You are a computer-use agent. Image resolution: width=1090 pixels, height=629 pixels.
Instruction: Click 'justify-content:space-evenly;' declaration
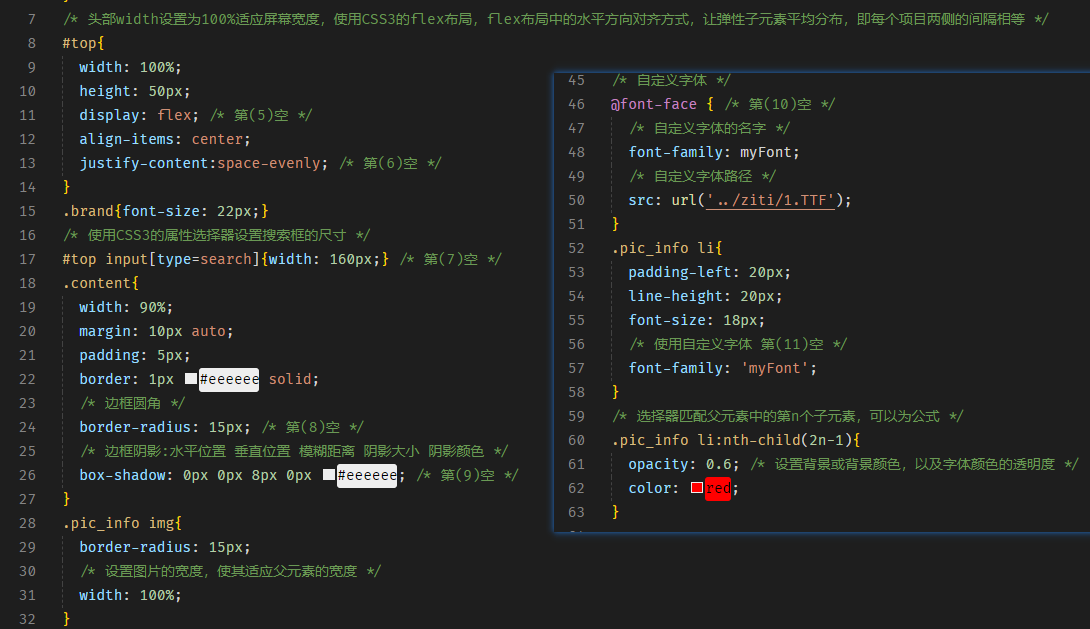pyautogui.click(x=204, y=163)
